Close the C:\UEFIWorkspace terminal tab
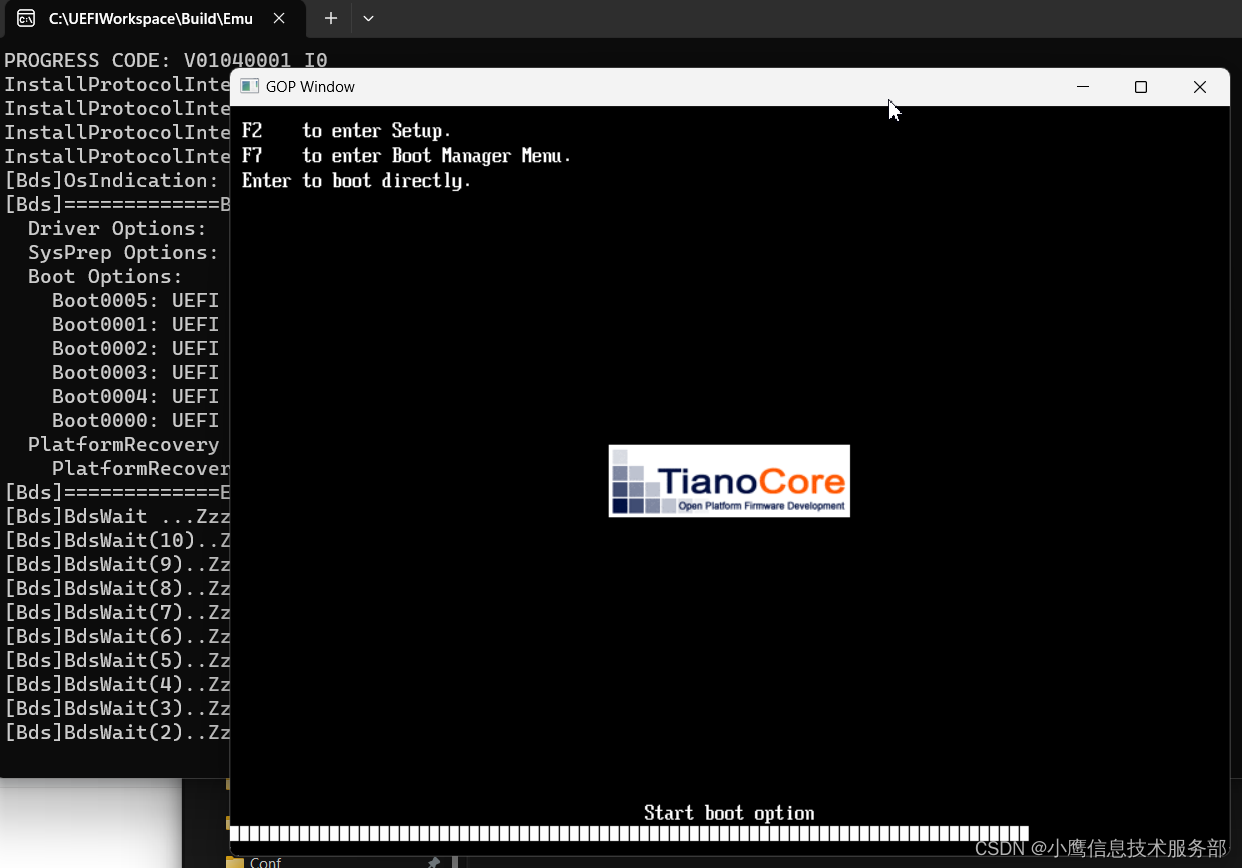The image size is (1242, 868). click(280, 18)
